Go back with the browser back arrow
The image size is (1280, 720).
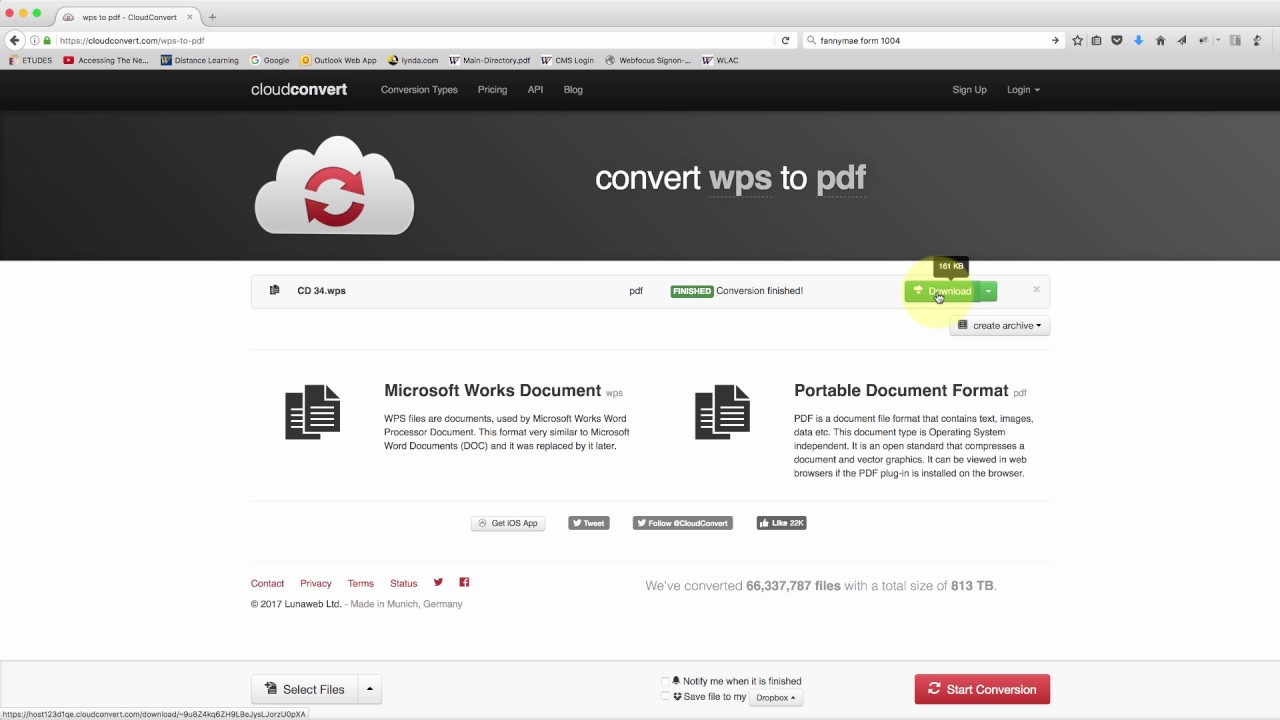click(14, 40)
